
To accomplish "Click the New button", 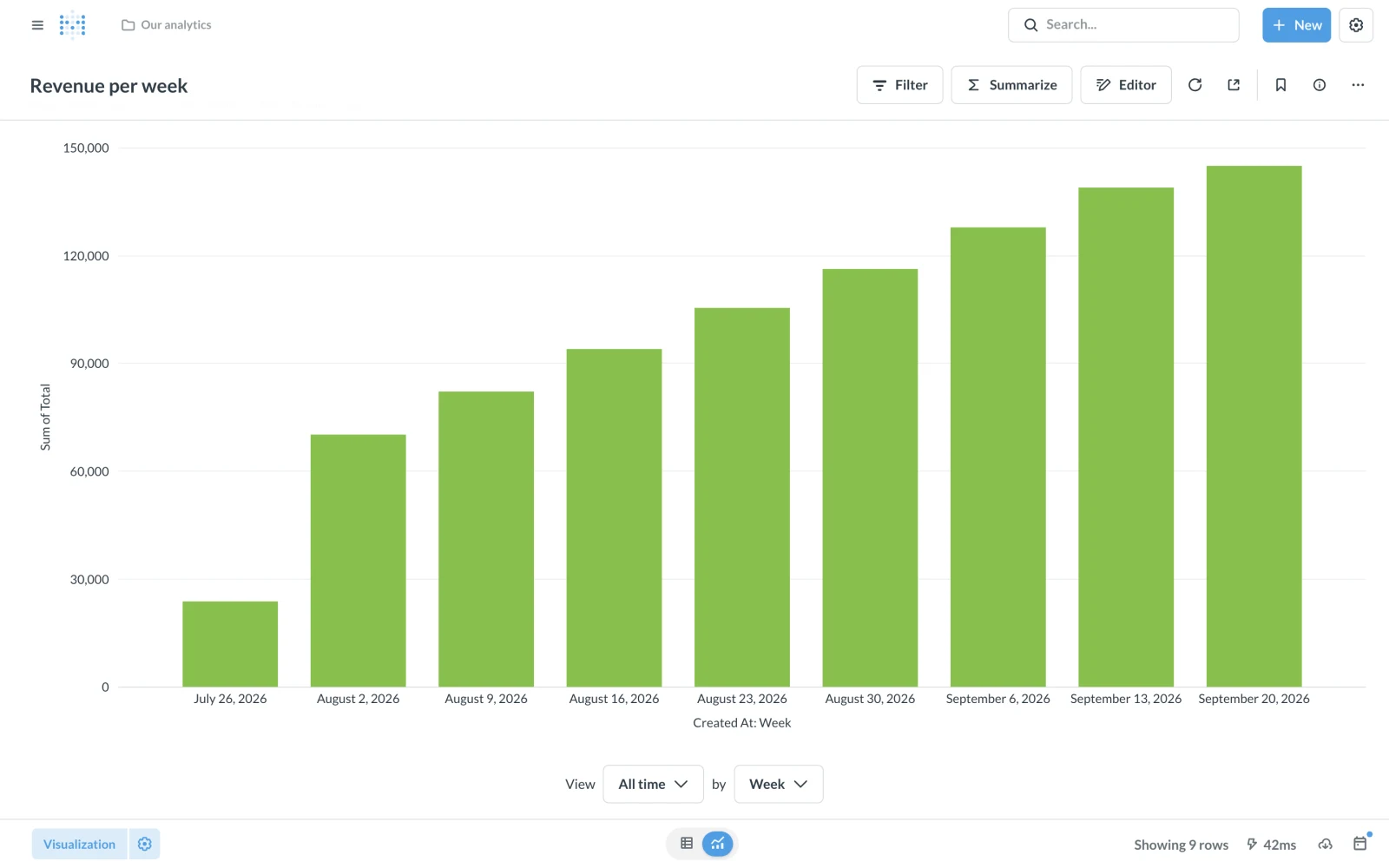I will [1297, 25].
